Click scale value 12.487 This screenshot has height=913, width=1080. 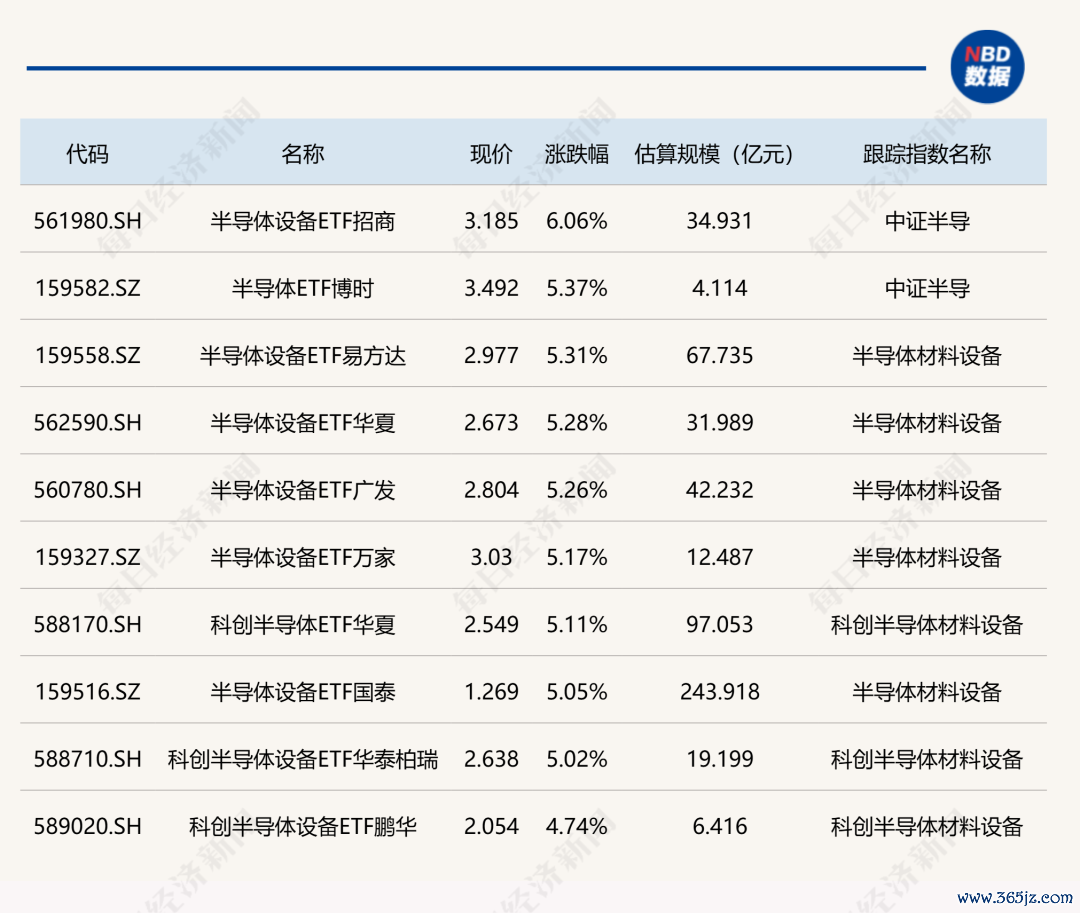point(719,556)
